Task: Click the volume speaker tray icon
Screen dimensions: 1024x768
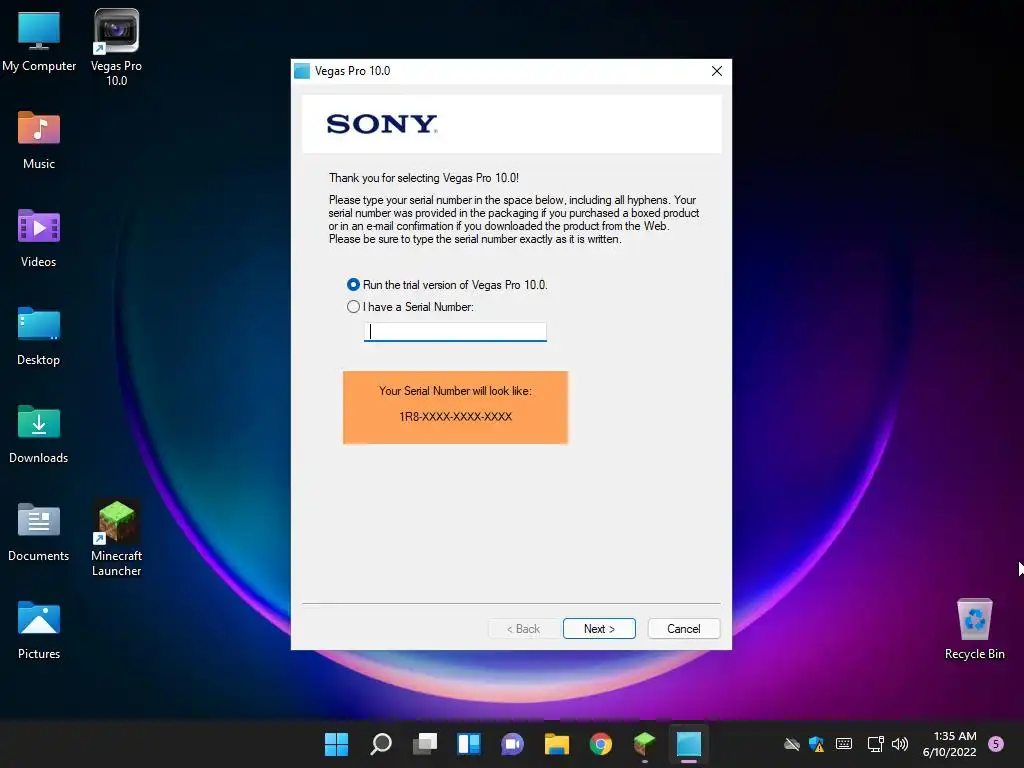Action: click(900, 744)
